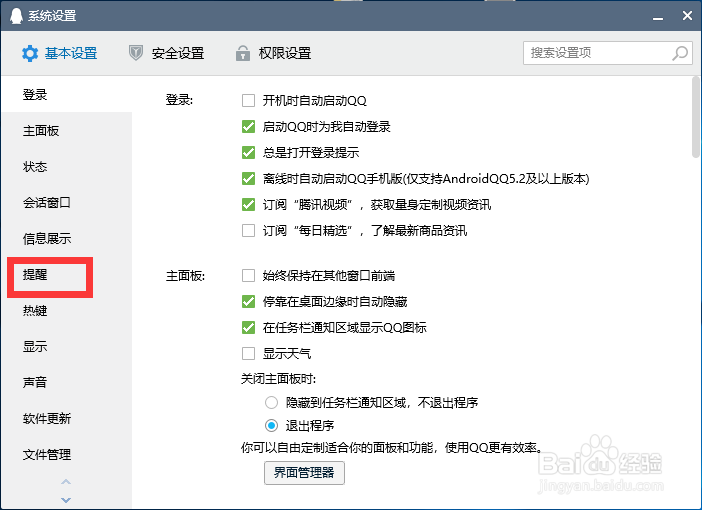702x510 pixels.
Task: Select 登录 in the sidebar
Action: (x=67, y=94)
